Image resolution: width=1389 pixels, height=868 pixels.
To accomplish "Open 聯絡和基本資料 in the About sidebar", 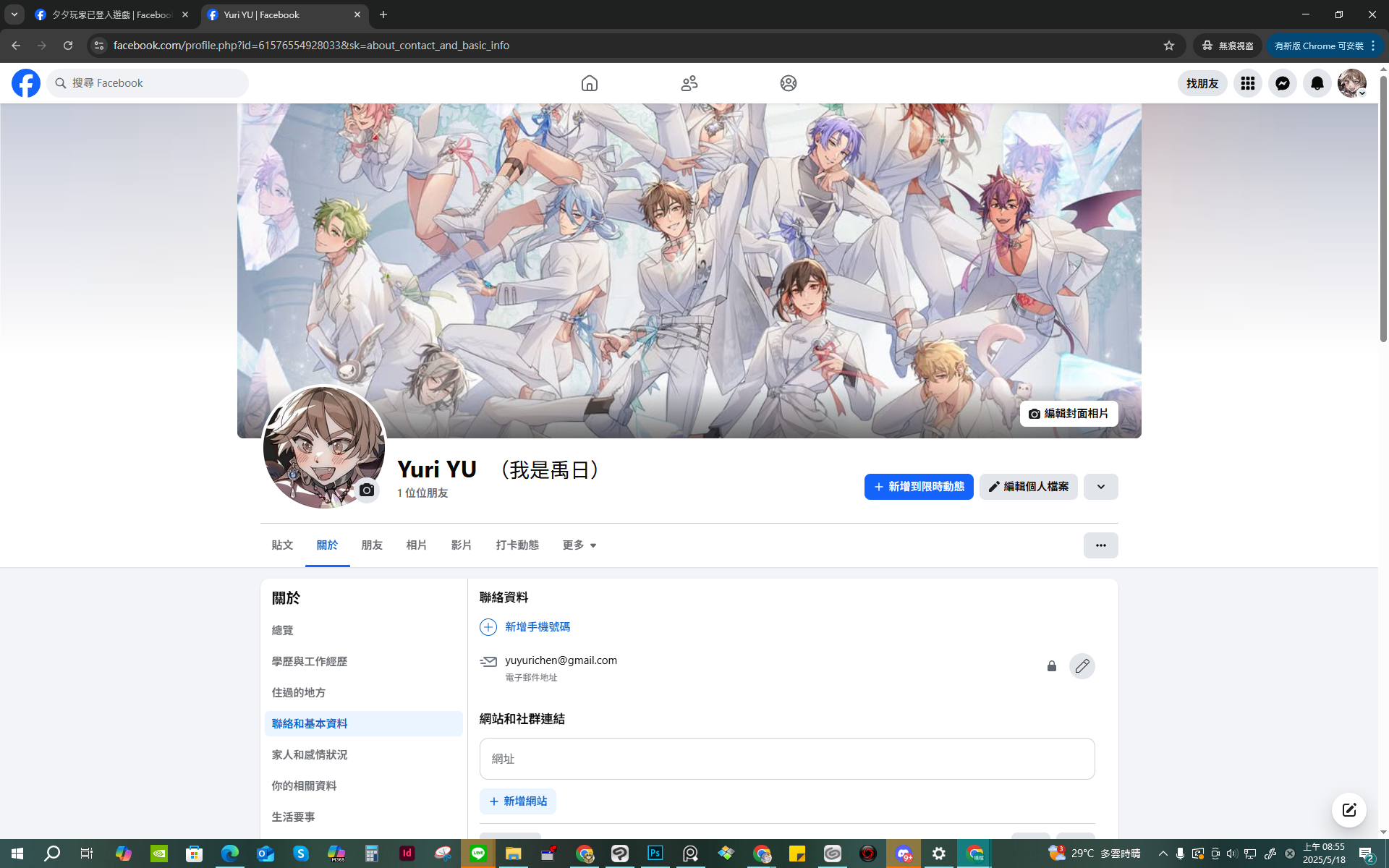I will 364,724.
